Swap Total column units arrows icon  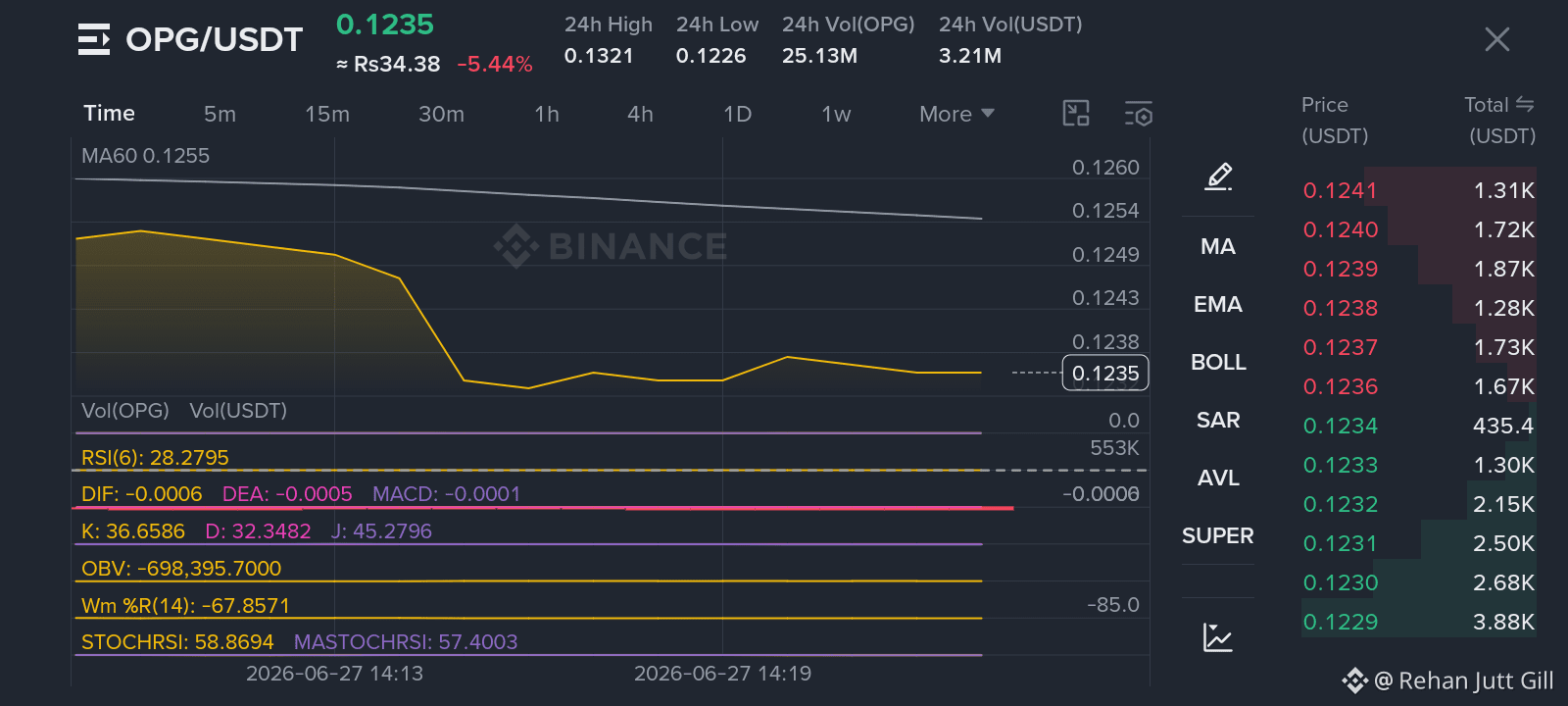point(1525,104)
